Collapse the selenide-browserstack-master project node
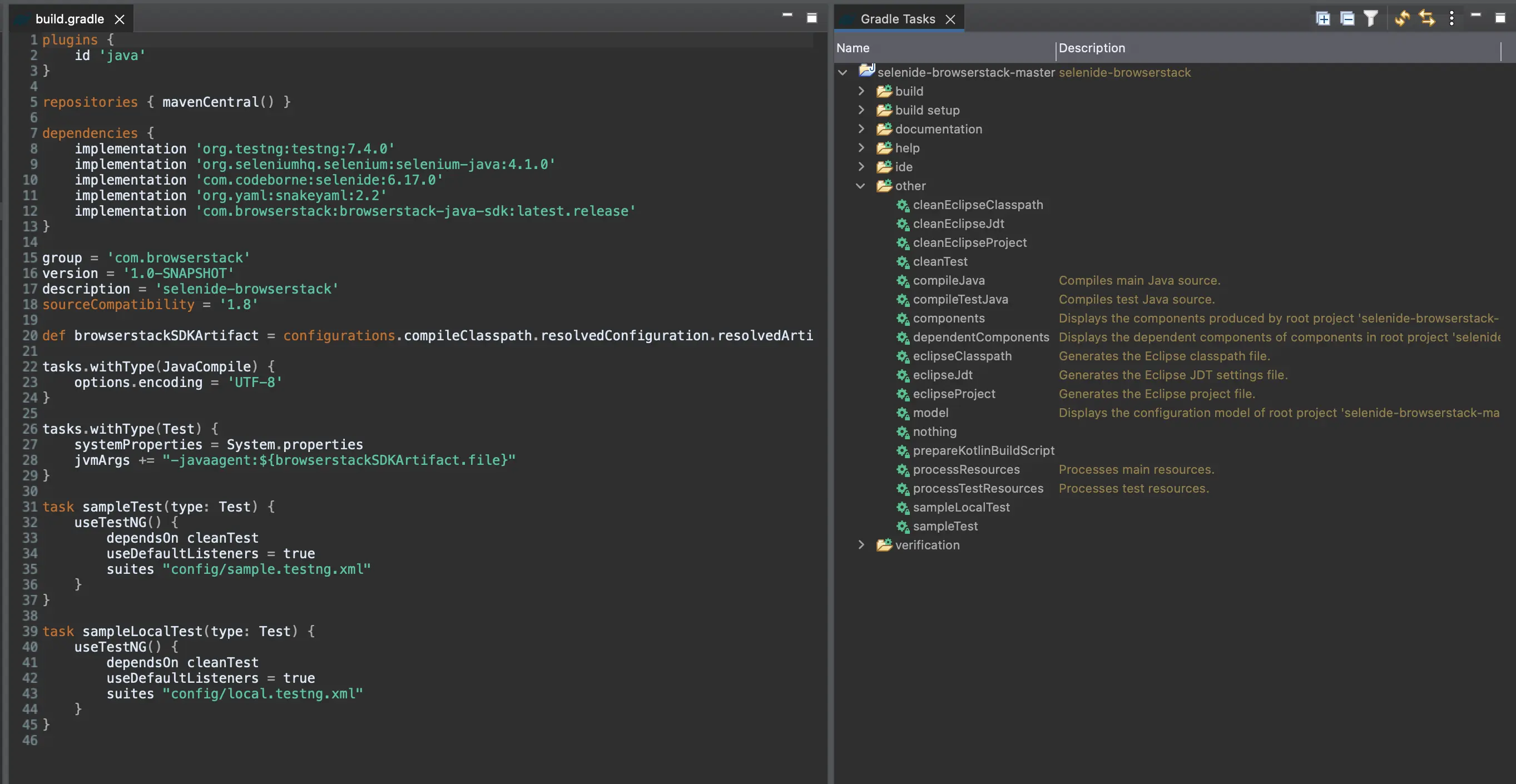Screen dimensions: 1516x784 (x=843, y=72)
